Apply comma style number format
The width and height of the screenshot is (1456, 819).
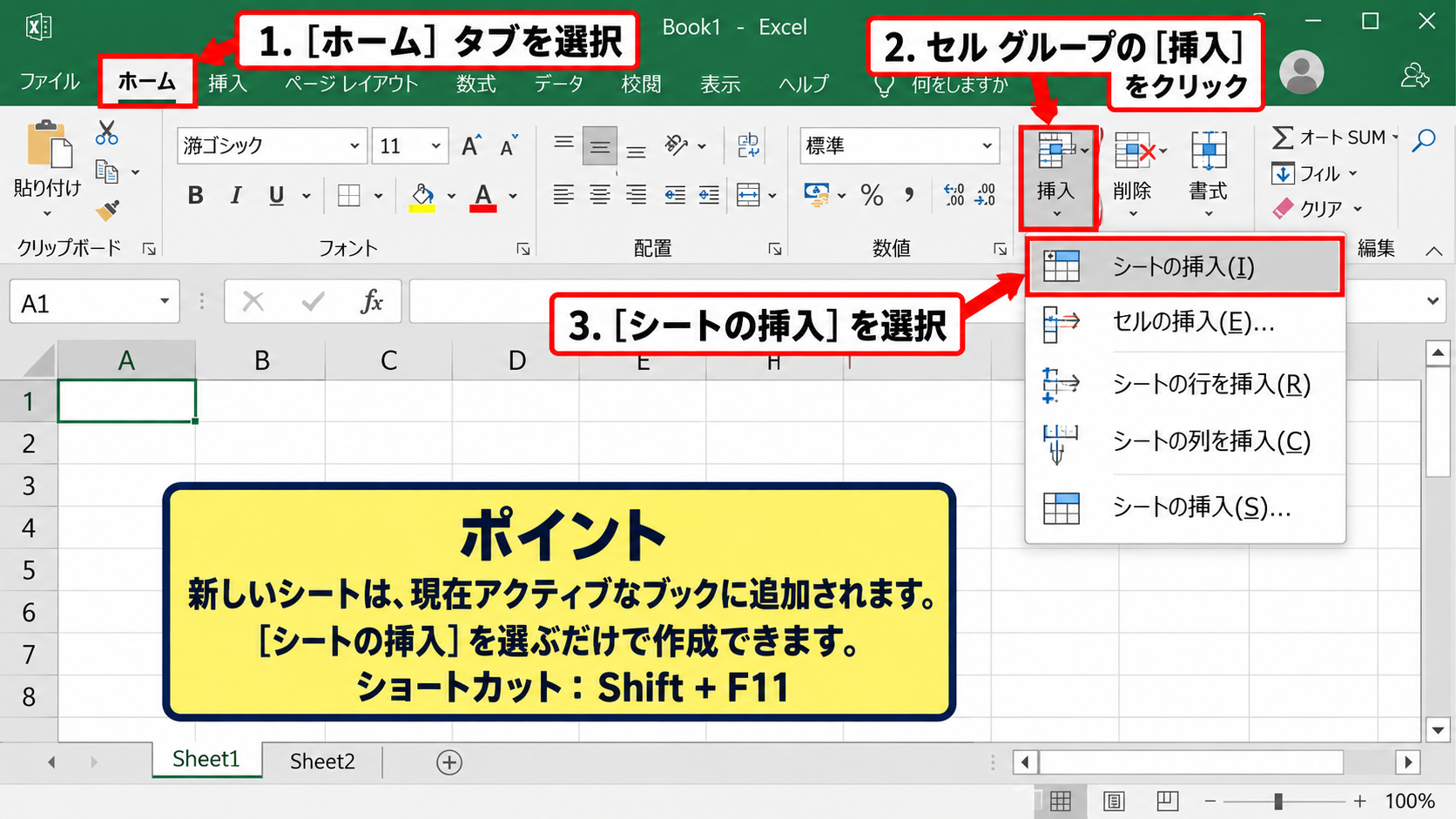(909, 195)
